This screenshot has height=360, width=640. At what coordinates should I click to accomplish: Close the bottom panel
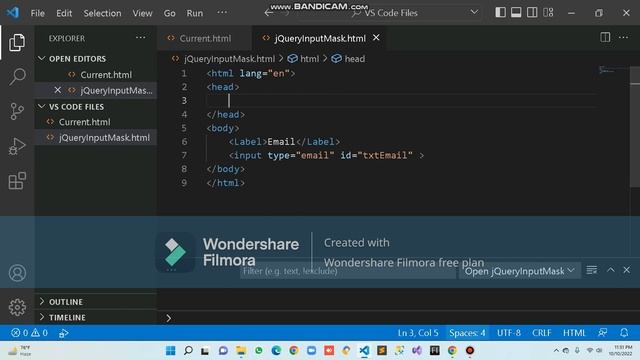(627, 270)
